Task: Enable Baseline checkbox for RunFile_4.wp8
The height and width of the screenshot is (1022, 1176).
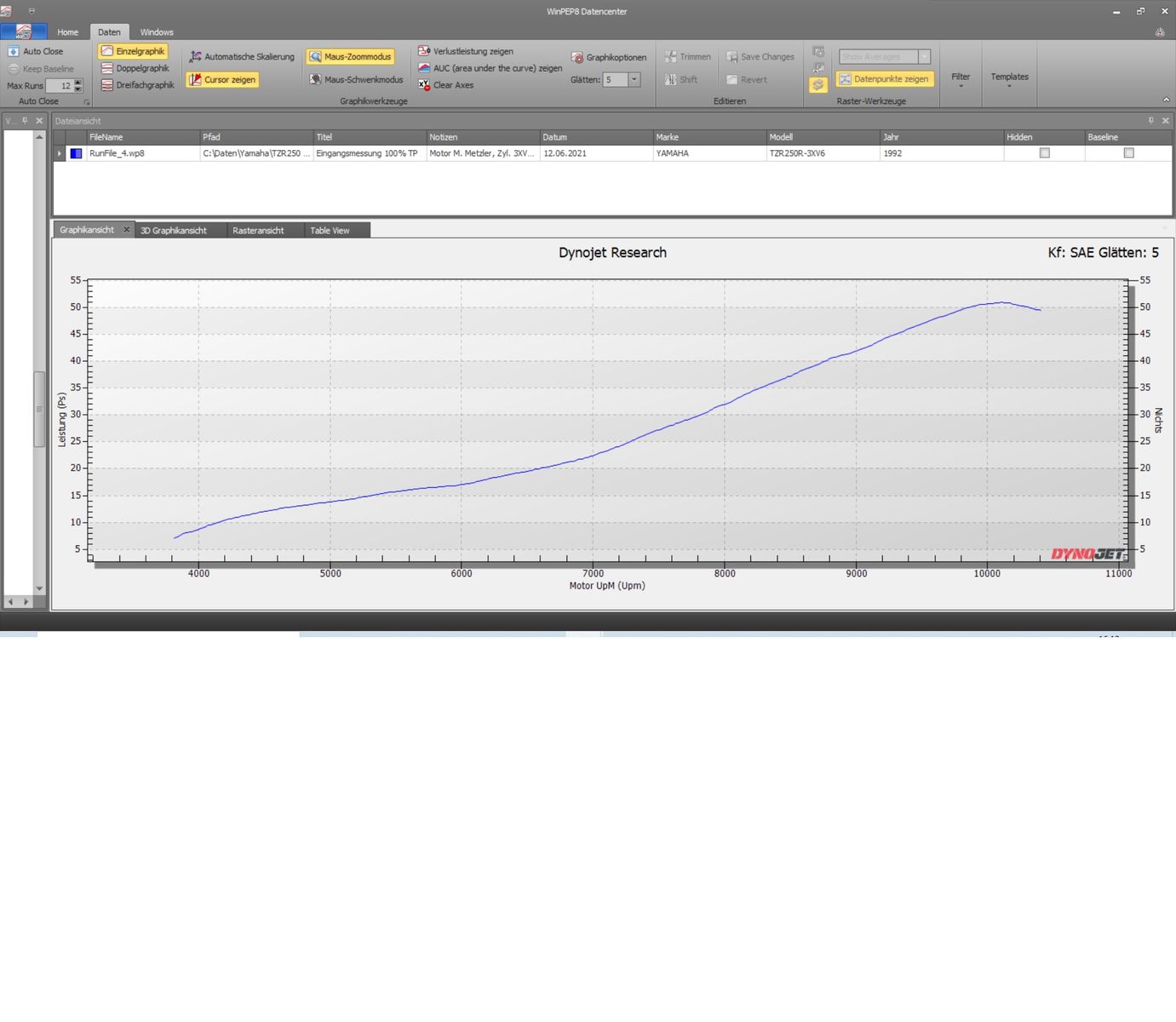Action: coord(1128,153)
